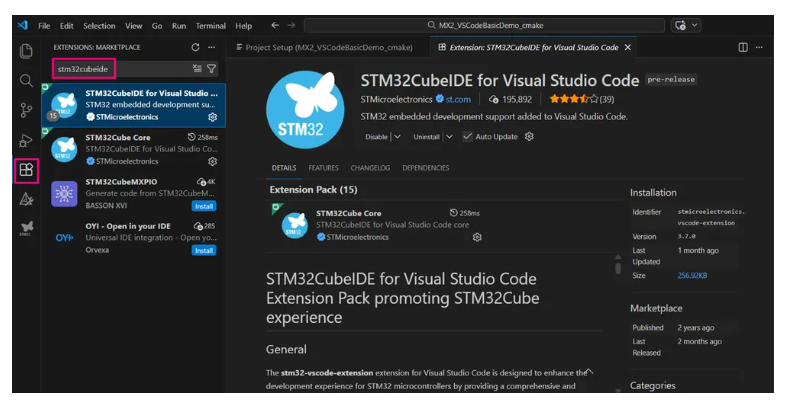This screenshot has width=786, height=403.
Task: Click the pre-release badge
Action: pyautogui.click(x=671, y=79)
